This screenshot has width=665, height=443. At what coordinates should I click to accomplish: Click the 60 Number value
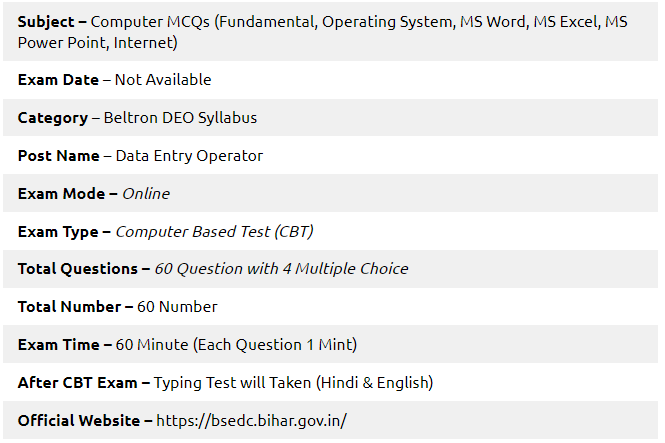(177, 307)
